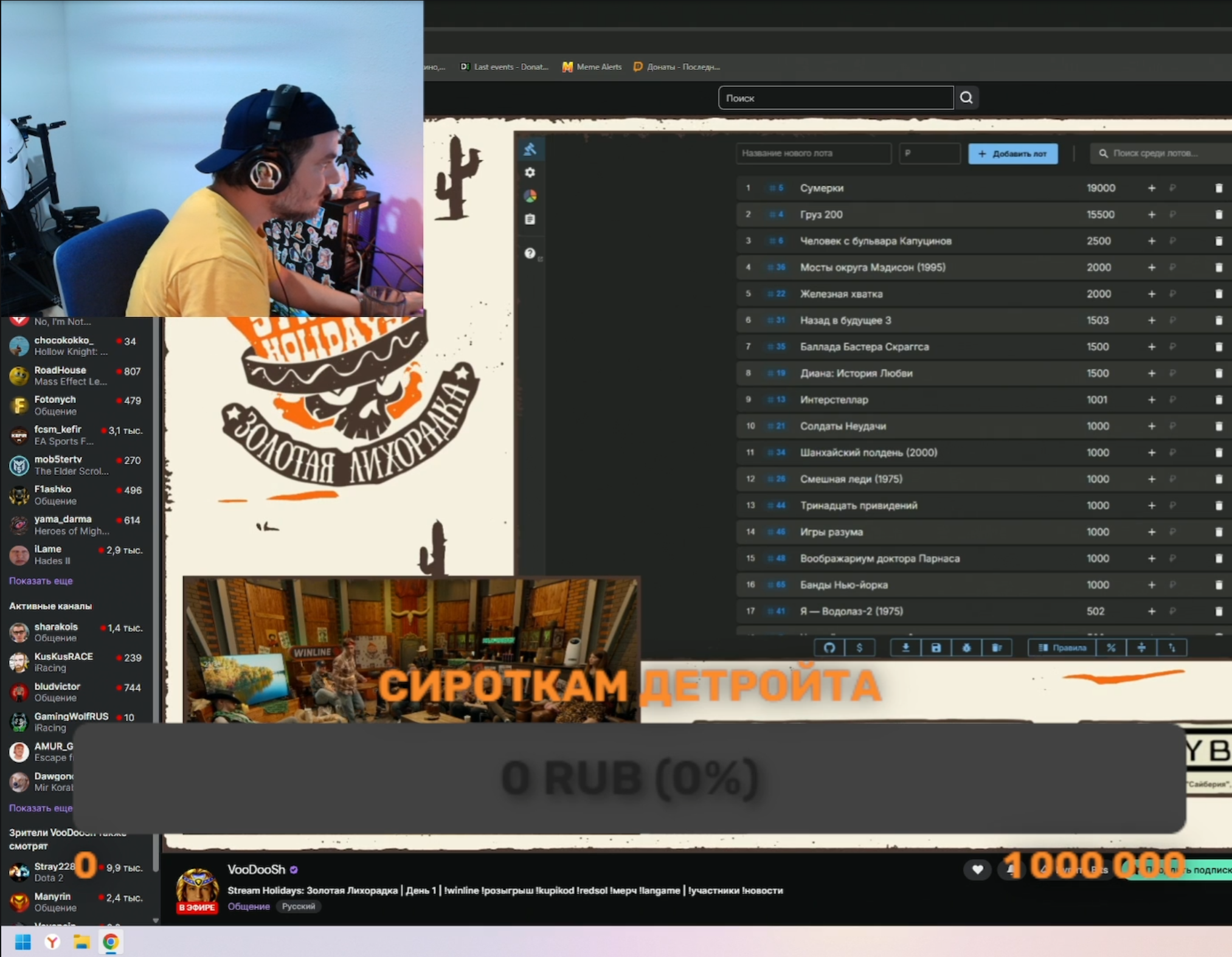Open auction settings gear in sidebar
This screenshot has width=1232, height=957.
click(530, 173)
